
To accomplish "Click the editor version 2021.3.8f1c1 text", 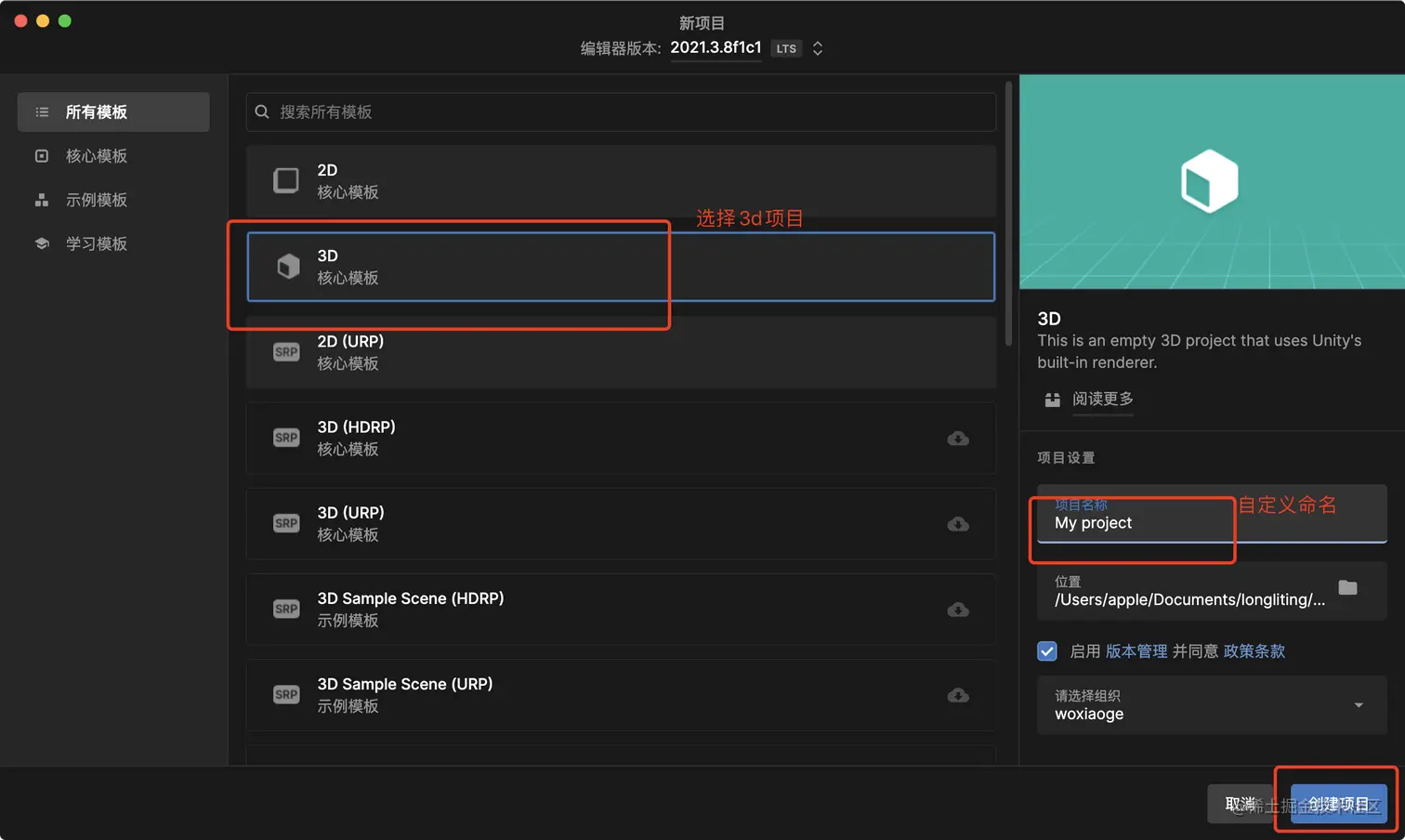I will (x=716, y=47).
